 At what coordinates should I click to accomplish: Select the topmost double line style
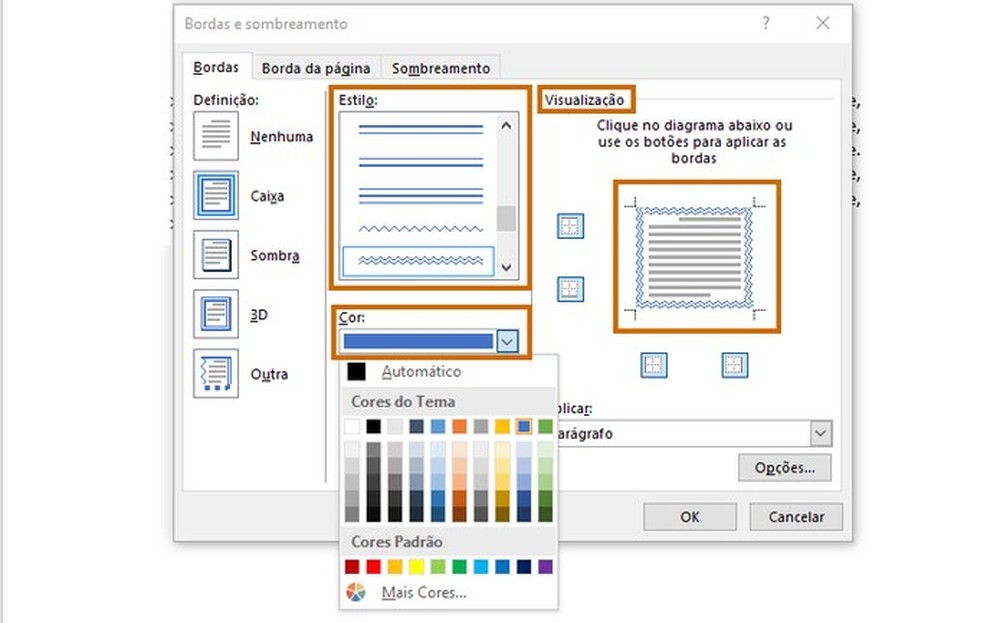point(420,129)
